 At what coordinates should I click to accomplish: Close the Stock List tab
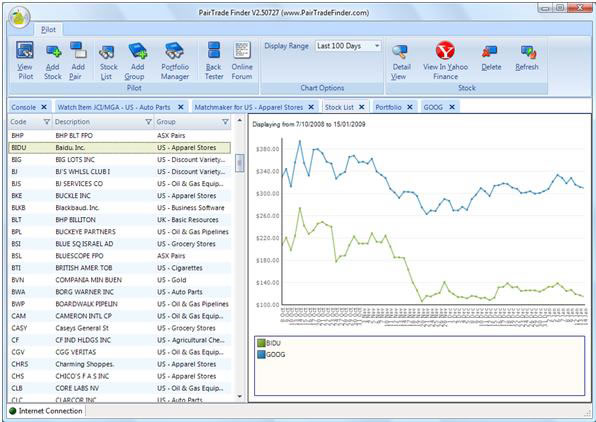(x=361, y=107)
